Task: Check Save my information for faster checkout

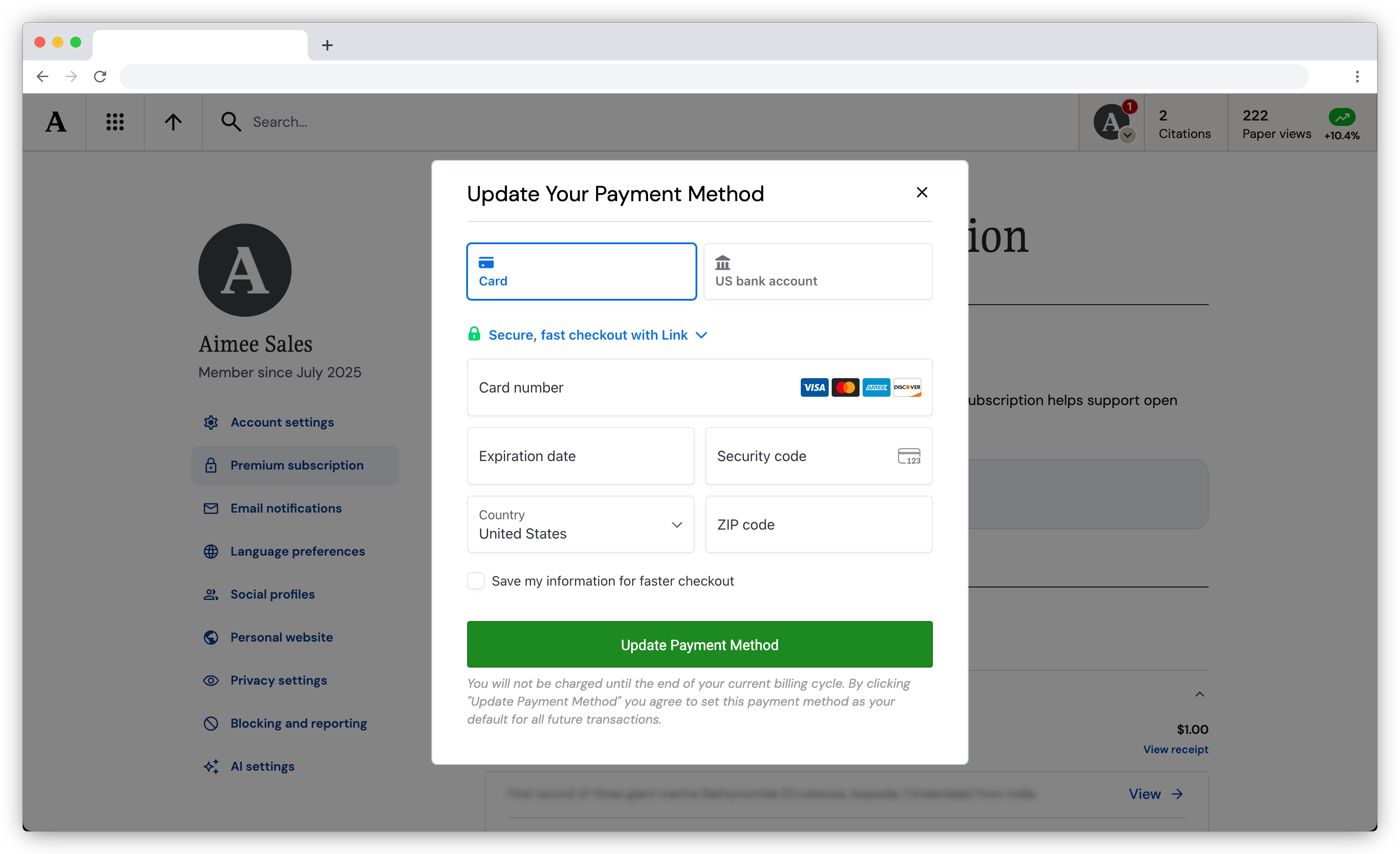Action: 476,581
